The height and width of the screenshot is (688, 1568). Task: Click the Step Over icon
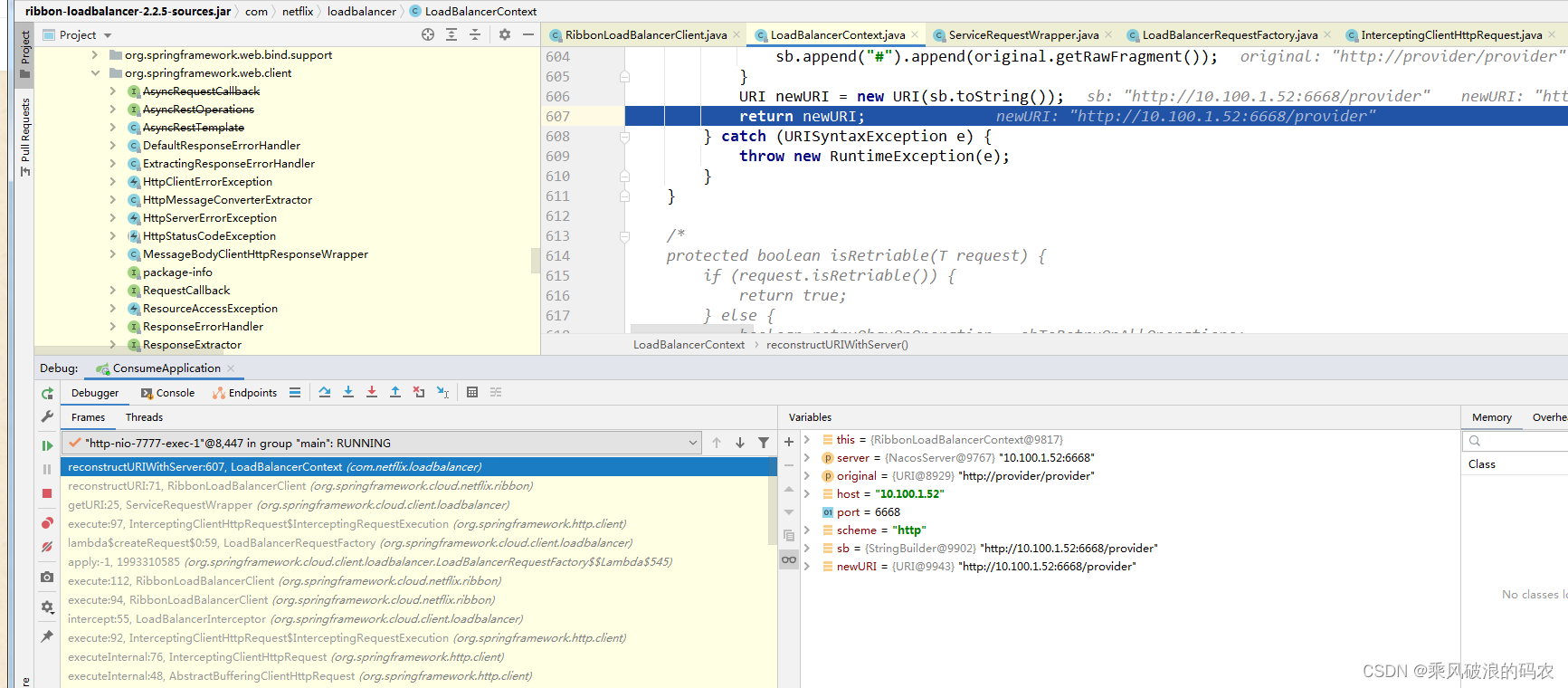(x=325, y=392)
